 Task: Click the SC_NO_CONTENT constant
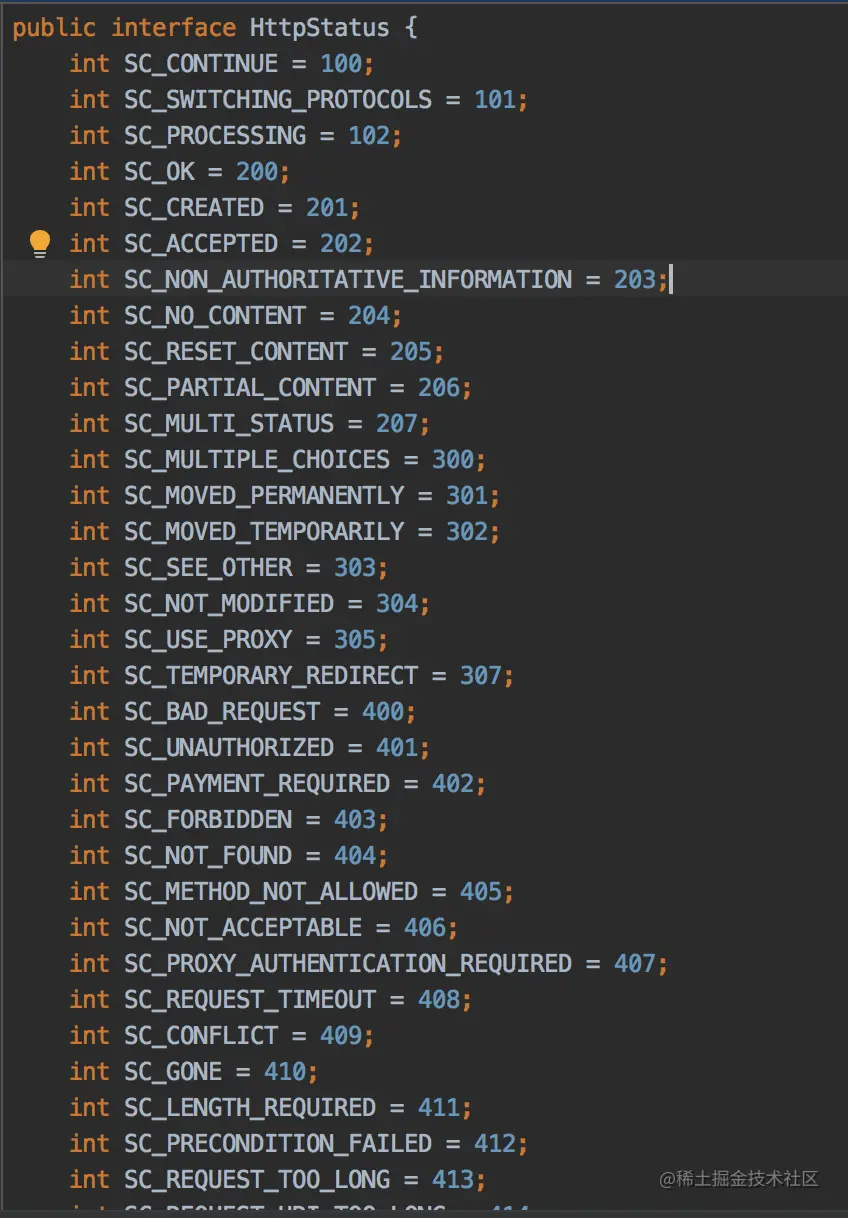coord(215,316)
